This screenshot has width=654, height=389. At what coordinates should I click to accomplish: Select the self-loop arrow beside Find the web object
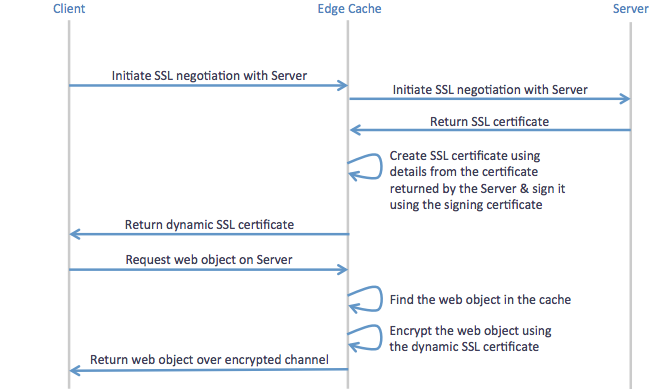tap(365, 299)
